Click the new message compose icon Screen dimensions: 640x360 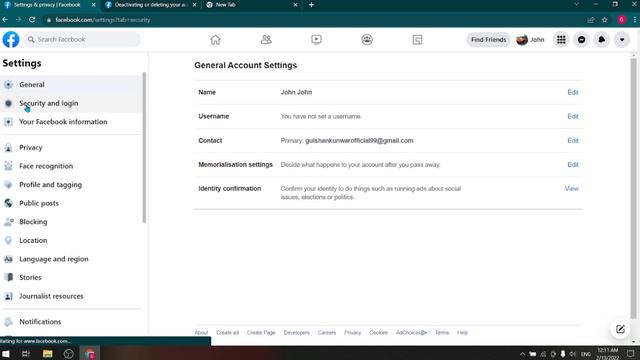[620, 329]
